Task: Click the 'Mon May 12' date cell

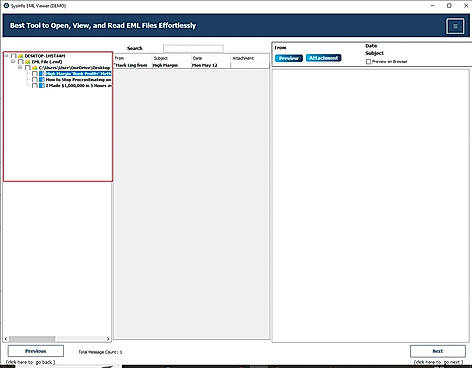Action: (x=211, y=65)
